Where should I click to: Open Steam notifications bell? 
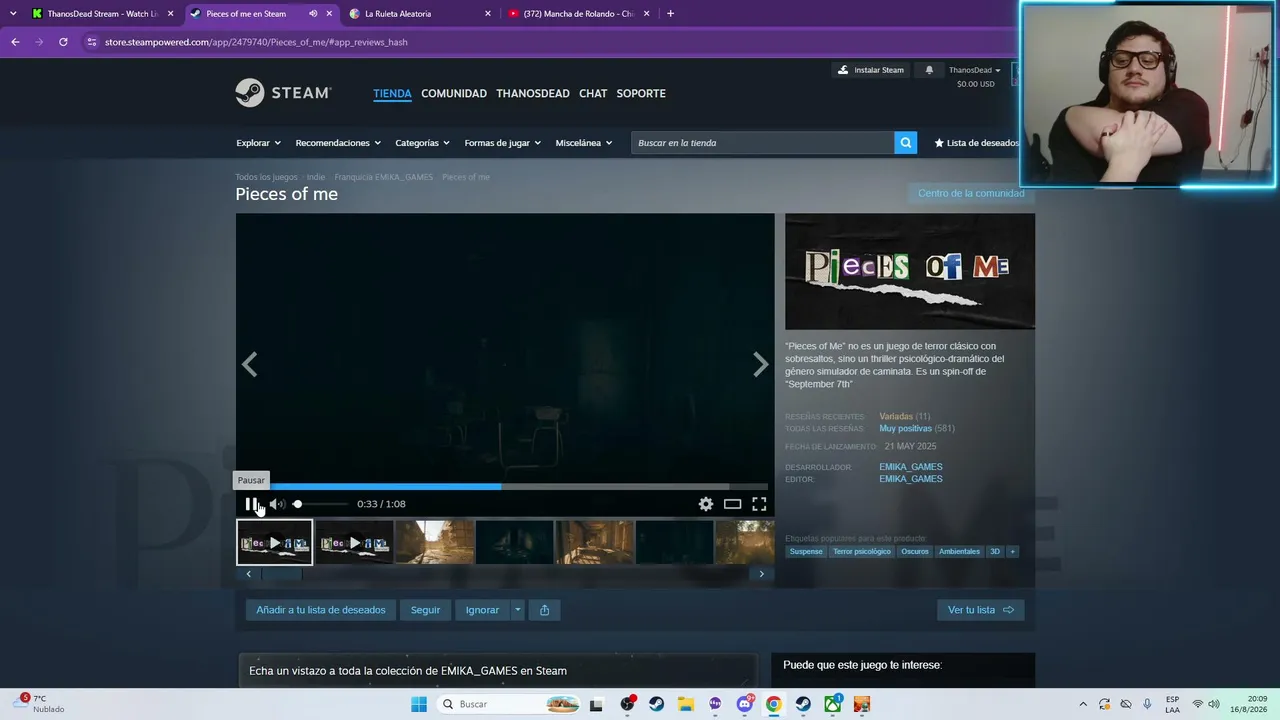point(929,70)
